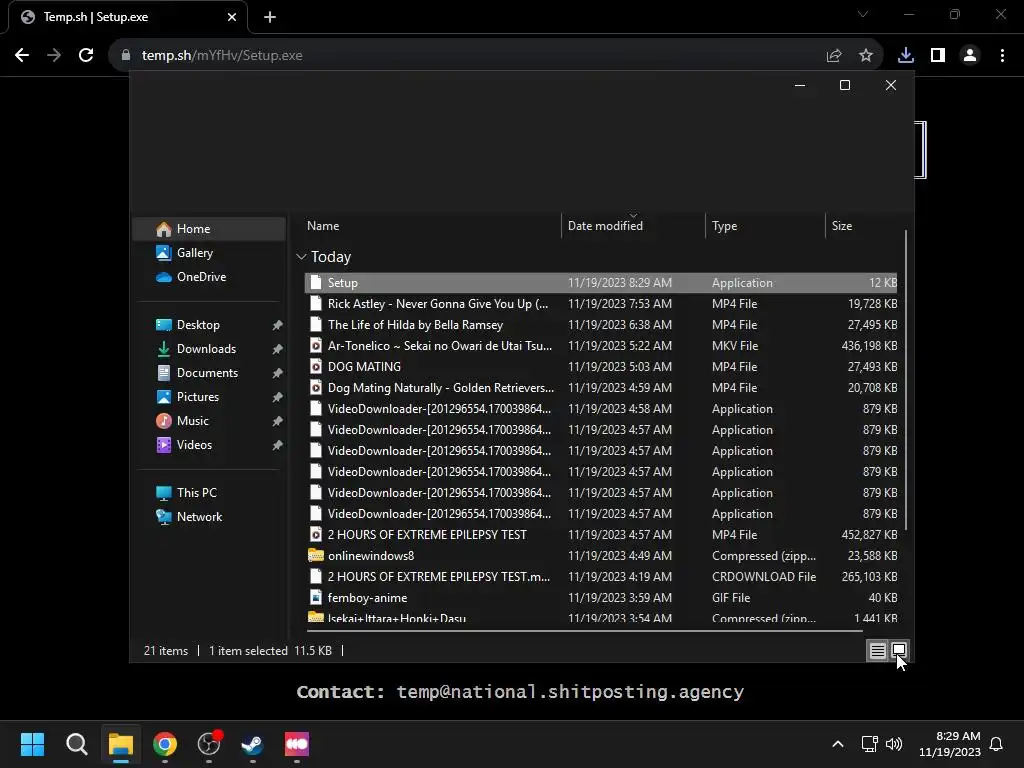Minimize the File Explorer window
1024x768 pixels.
pyautogui.click(x=799, y=85)
